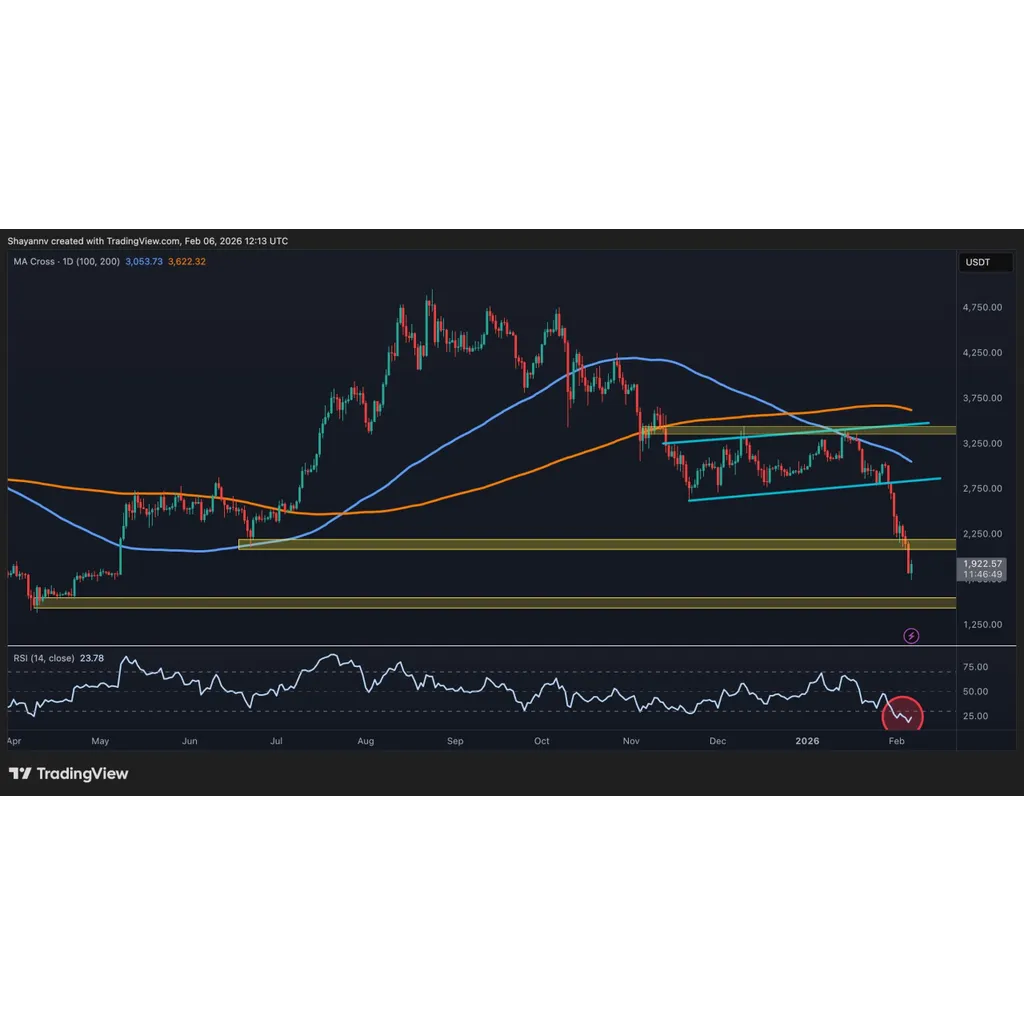Click the Feb label on time axis

click(896, 741)
